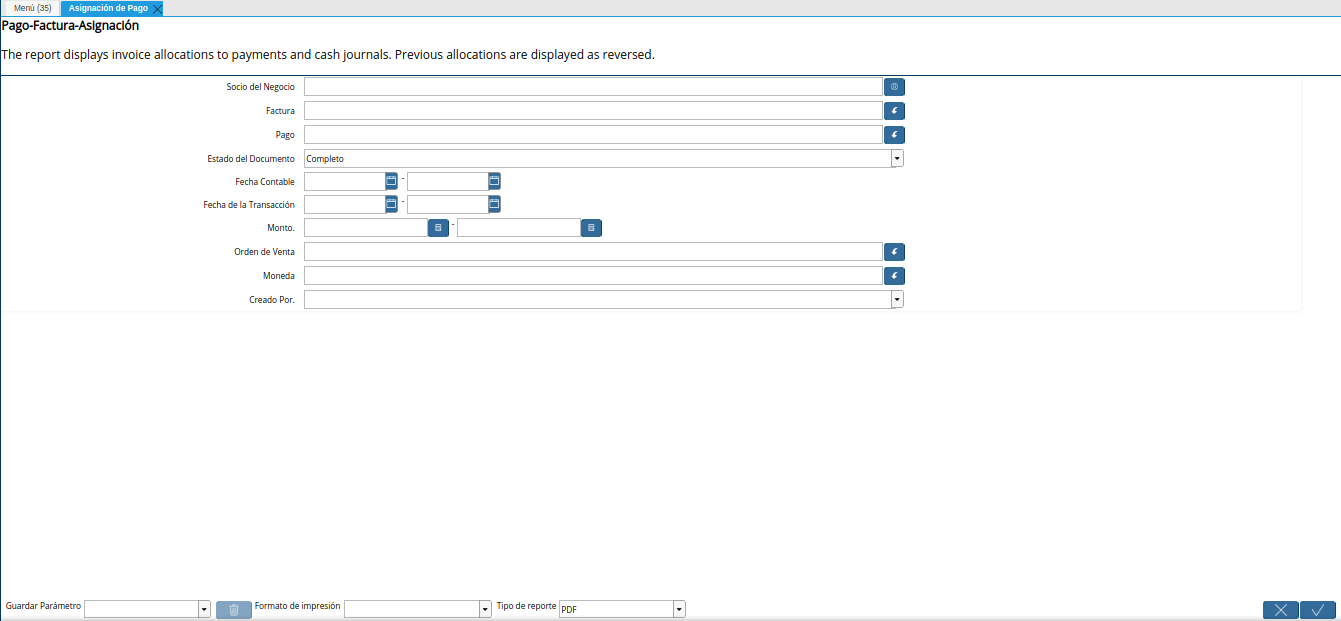Image resolution: width=1341 pixels, height=621 pixels.
Task: Open Socio del Negocio lookup icon
Action: 894,87
